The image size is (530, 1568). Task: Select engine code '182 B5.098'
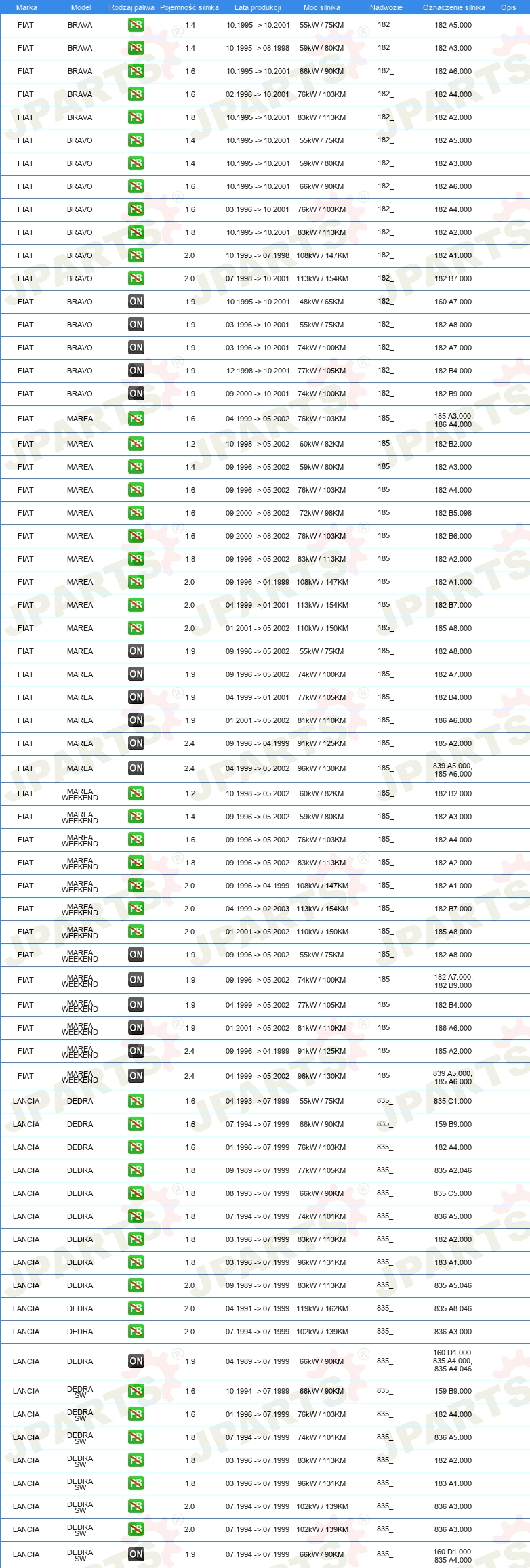tap(453, 513)
